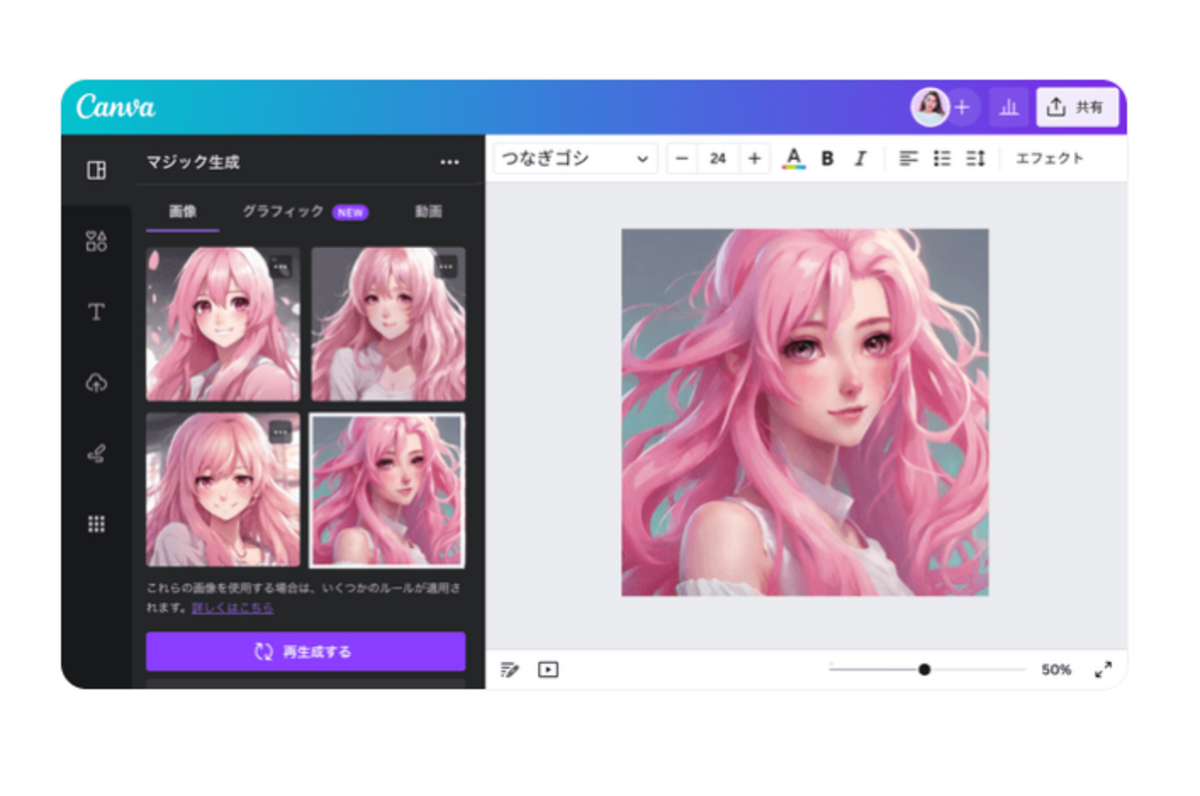Open the notes icon at bottom

(510, 670)
